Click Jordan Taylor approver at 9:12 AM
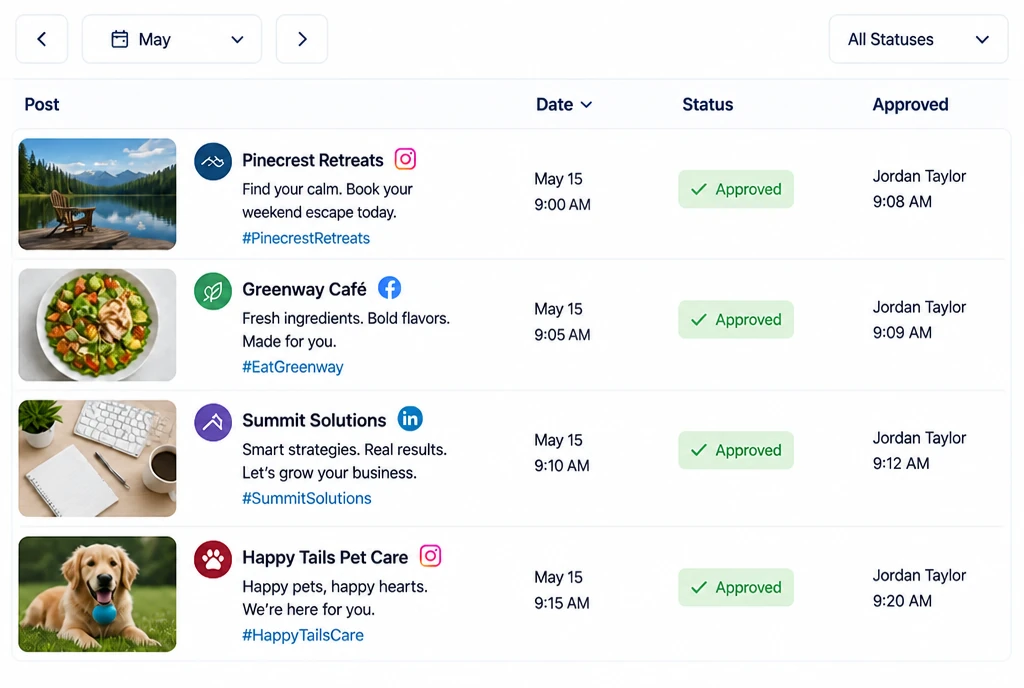The image size is (1024, 688). [920, 438]
